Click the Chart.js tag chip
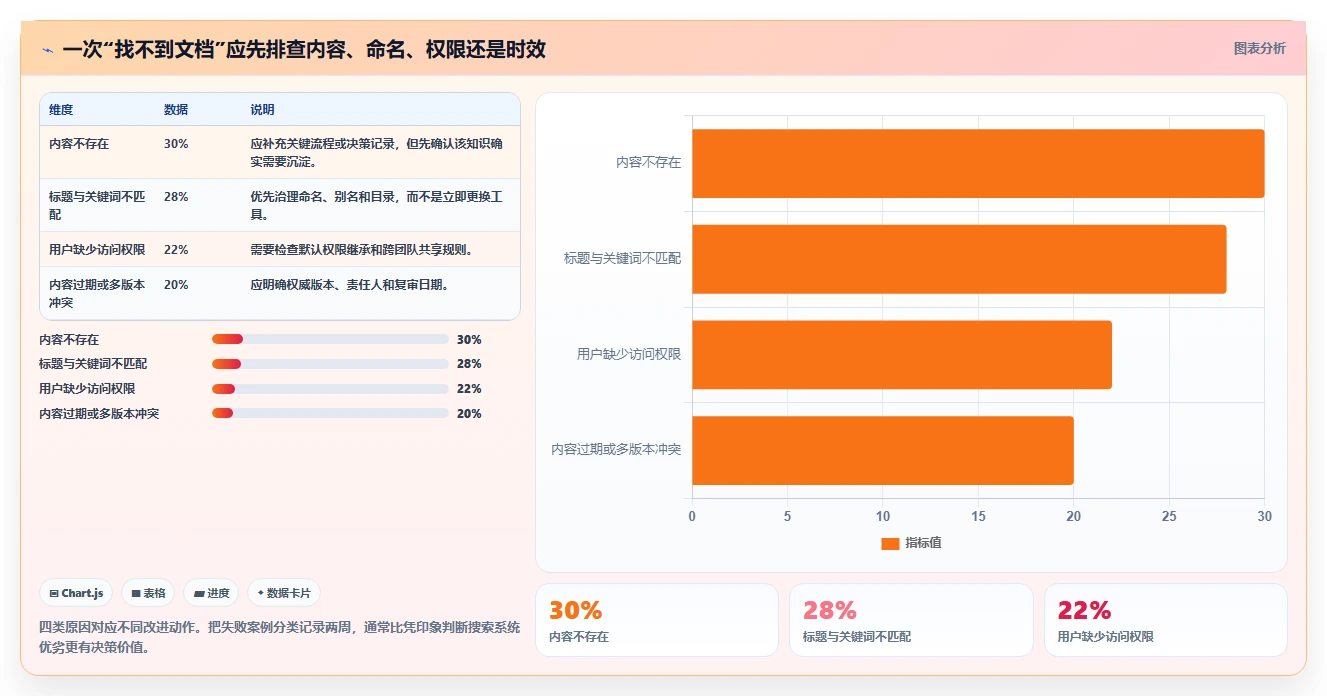 click(77, 593)
